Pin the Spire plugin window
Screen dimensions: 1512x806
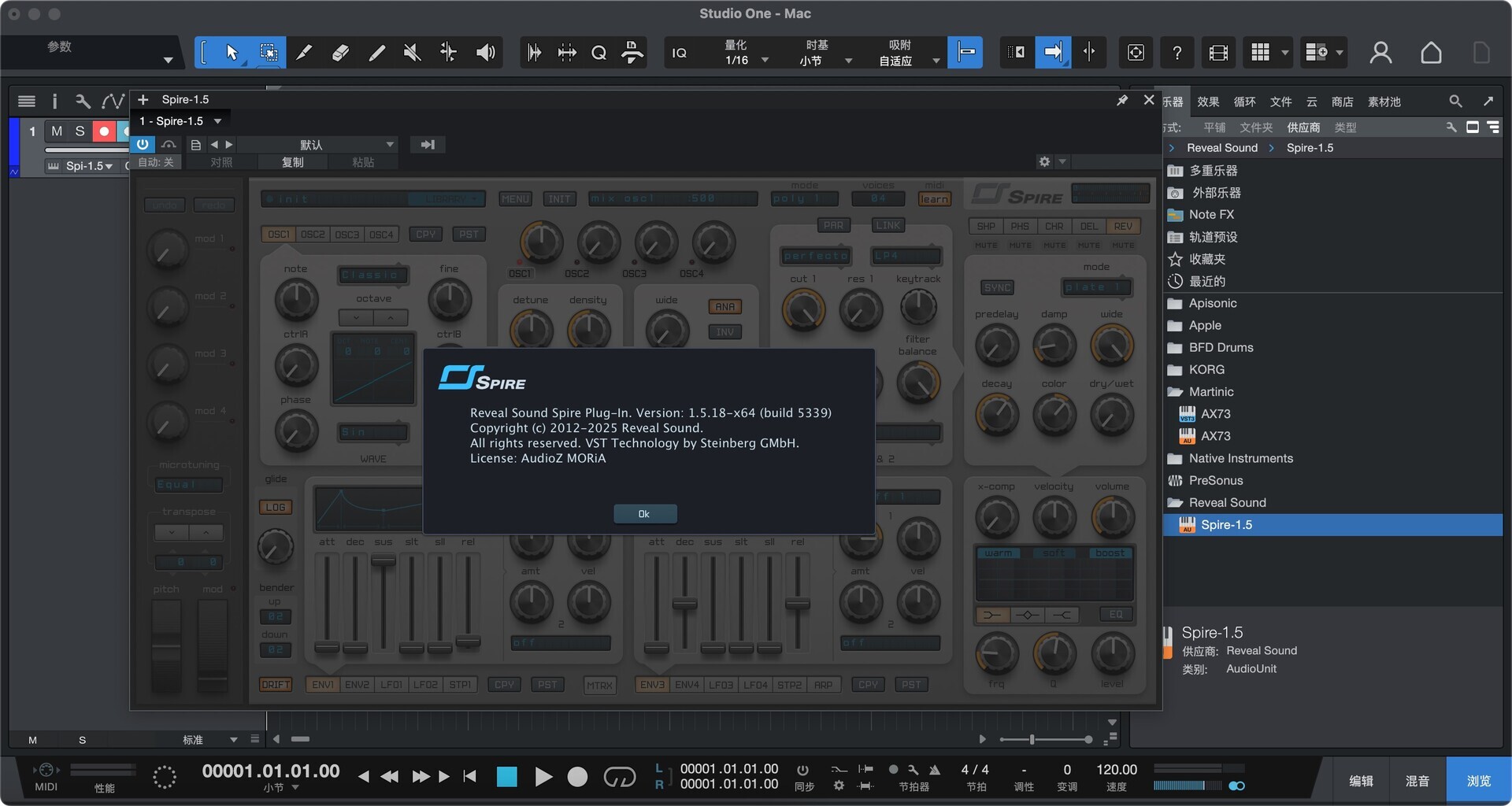(1122, 100)
